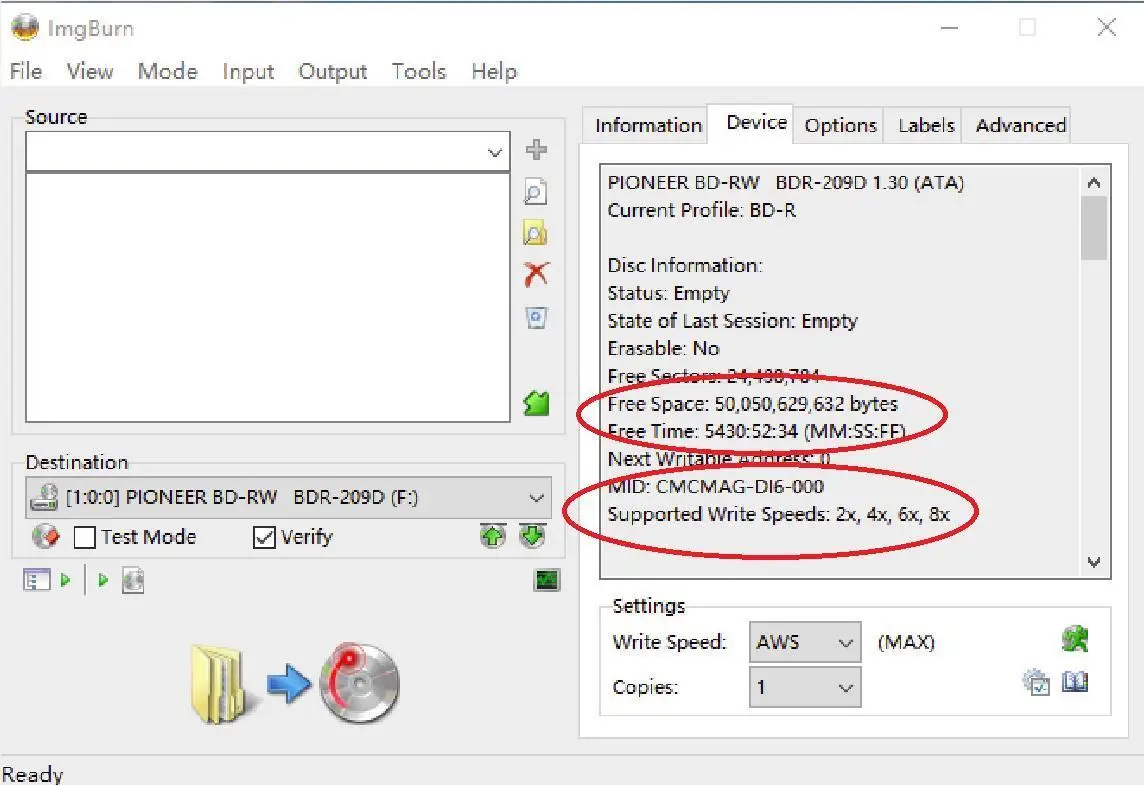Click the green up arrow beside Source list

(x=536, y=403)
